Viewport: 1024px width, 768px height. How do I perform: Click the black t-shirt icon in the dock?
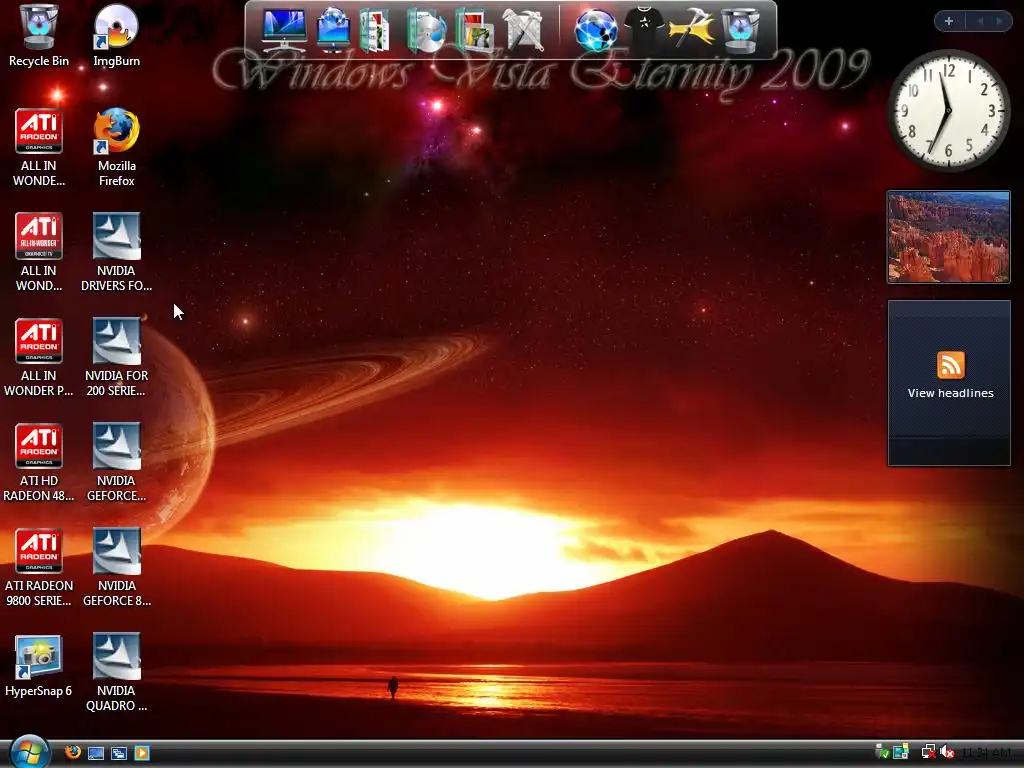(x=644, y=30)
